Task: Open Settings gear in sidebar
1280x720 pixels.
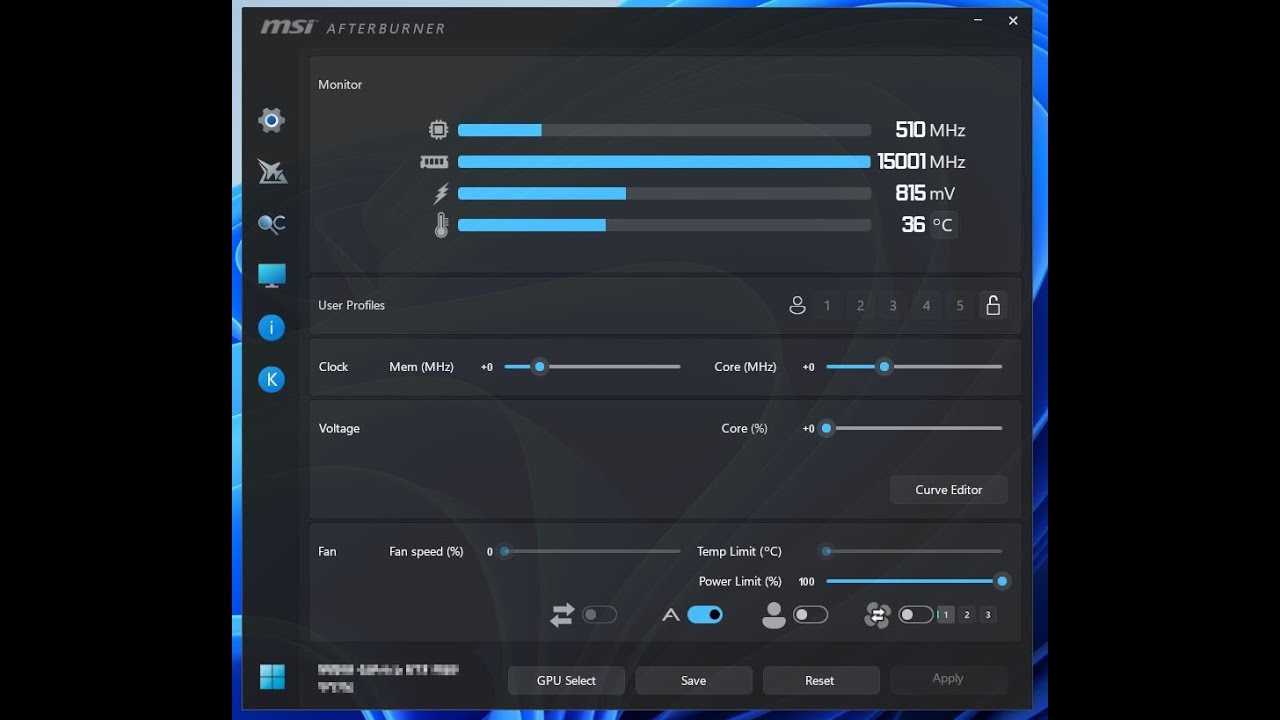Action: (x=271, y=121)
